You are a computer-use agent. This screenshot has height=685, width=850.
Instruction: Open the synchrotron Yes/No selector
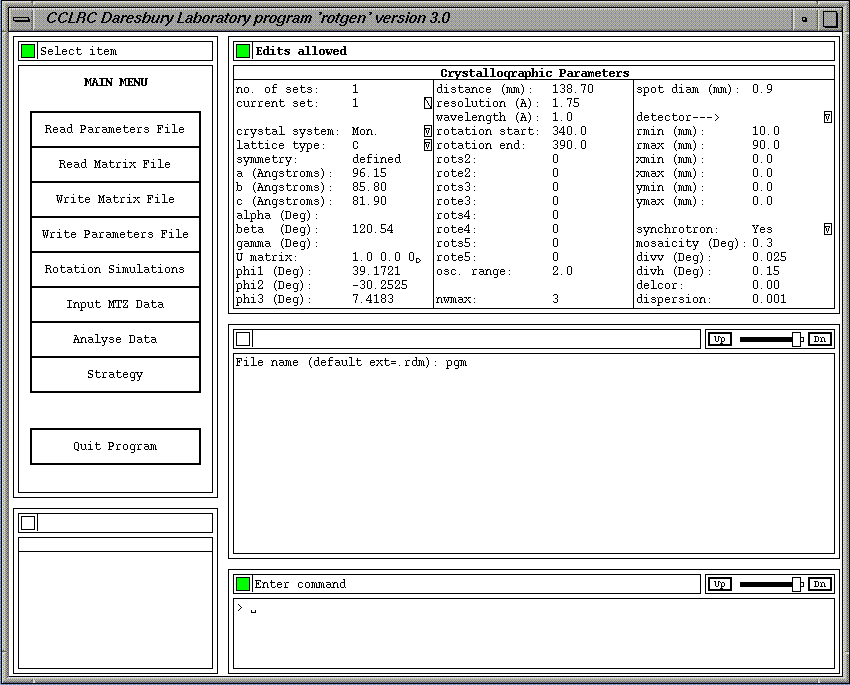point(828,229)
